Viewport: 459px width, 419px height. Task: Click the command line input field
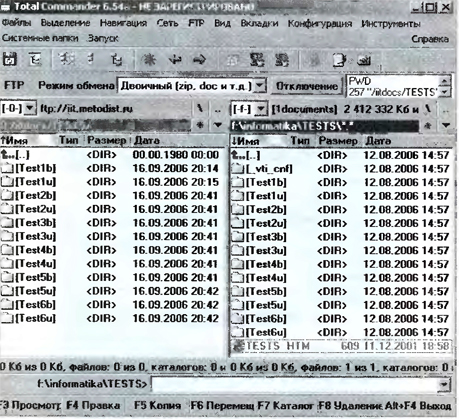click(295, 385)
